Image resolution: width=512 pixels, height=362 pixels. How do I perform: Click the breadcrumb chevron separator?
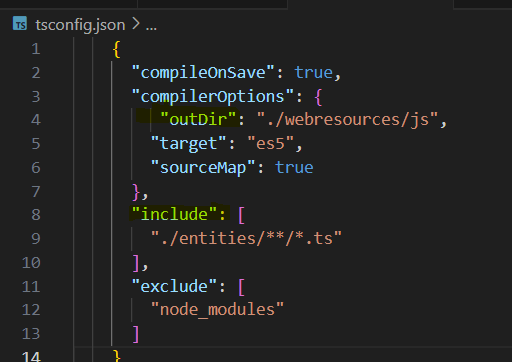(135, 24)
